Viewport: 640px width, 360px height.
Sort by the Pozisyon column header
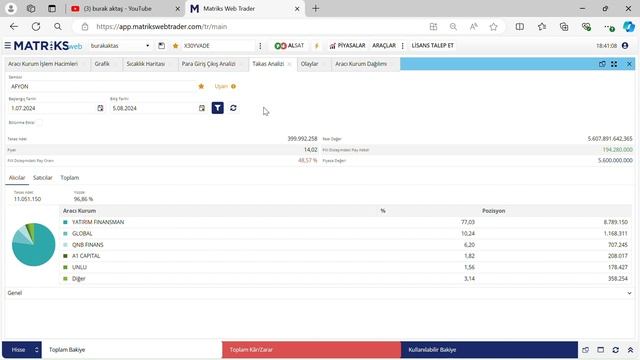[x=493, y=211]
